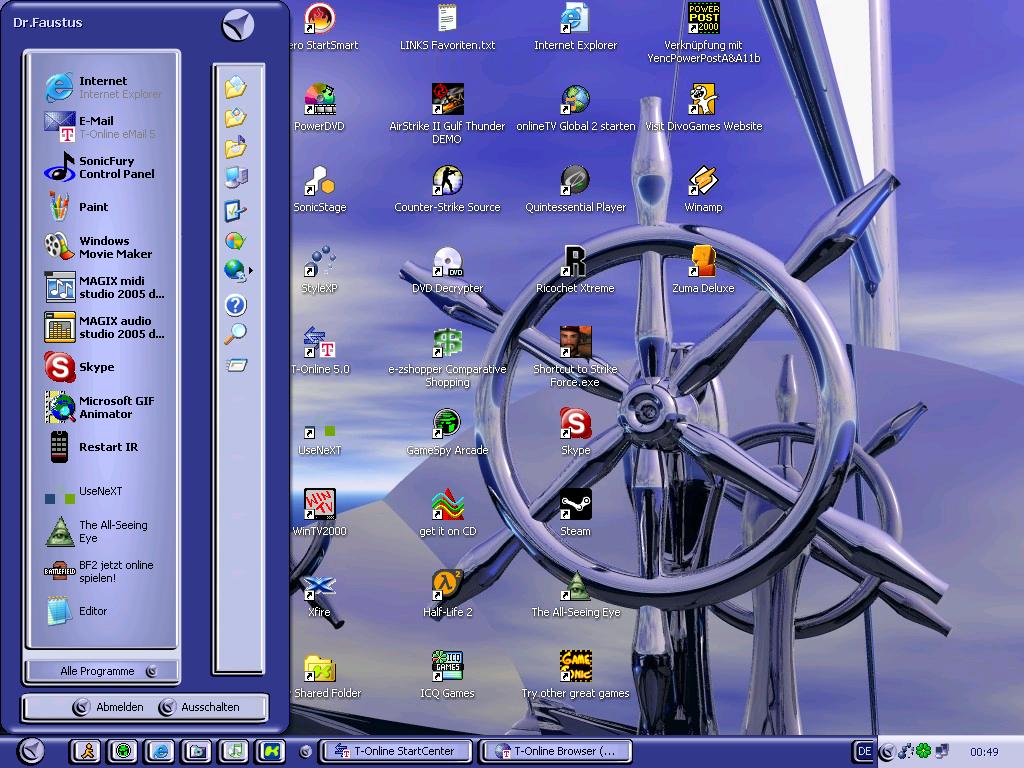
Task: Open My Pictures folder icon in Start menu
Action: [x=236, y=117]
